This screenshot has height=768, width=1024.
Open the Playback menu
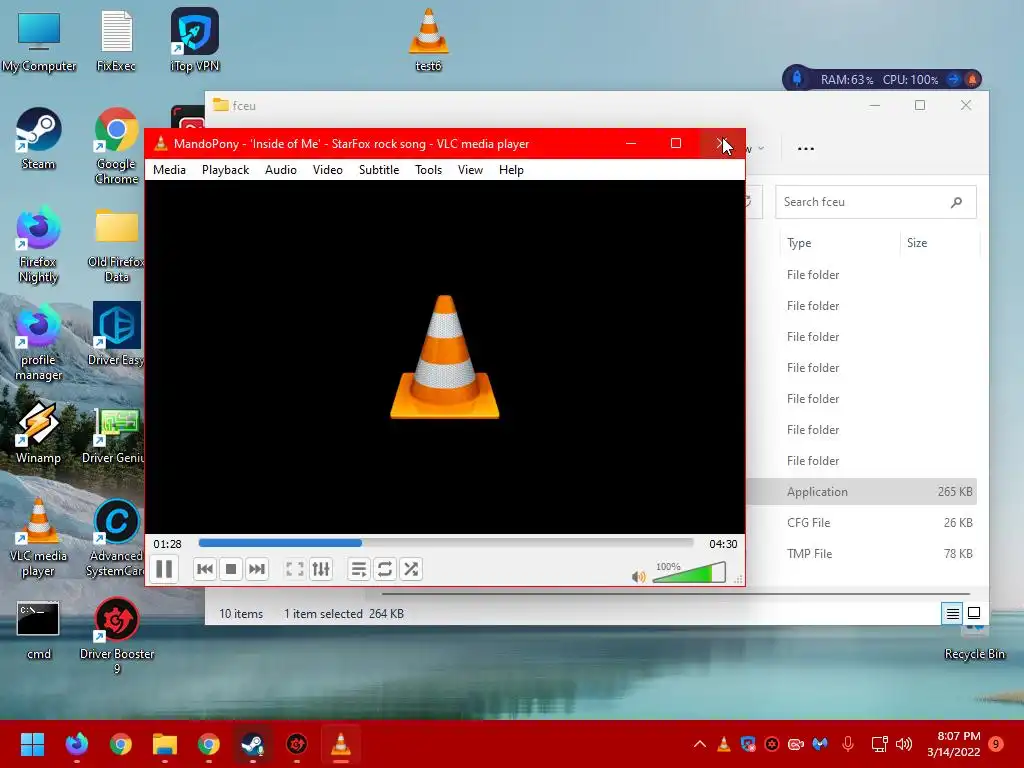[x=225, y=170]
